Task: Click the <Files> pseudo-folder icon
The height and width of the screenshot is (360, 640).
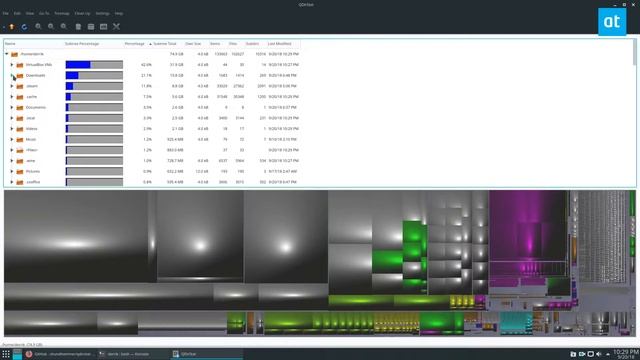Action: 20,150
